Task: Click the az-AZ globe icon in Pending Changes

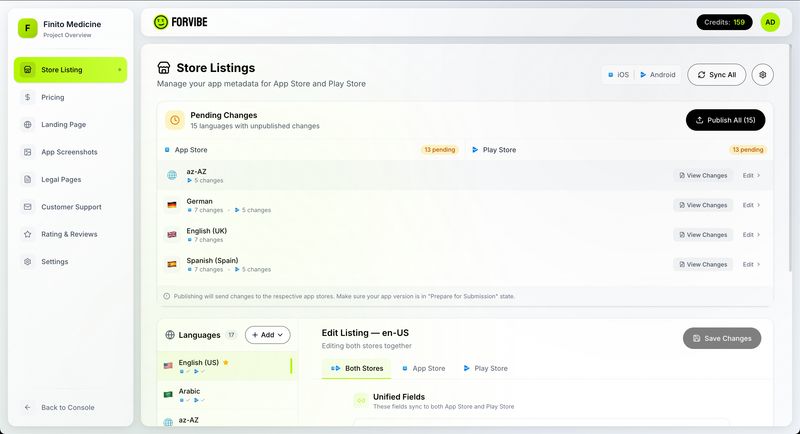Action: click(x=172, y=175)
